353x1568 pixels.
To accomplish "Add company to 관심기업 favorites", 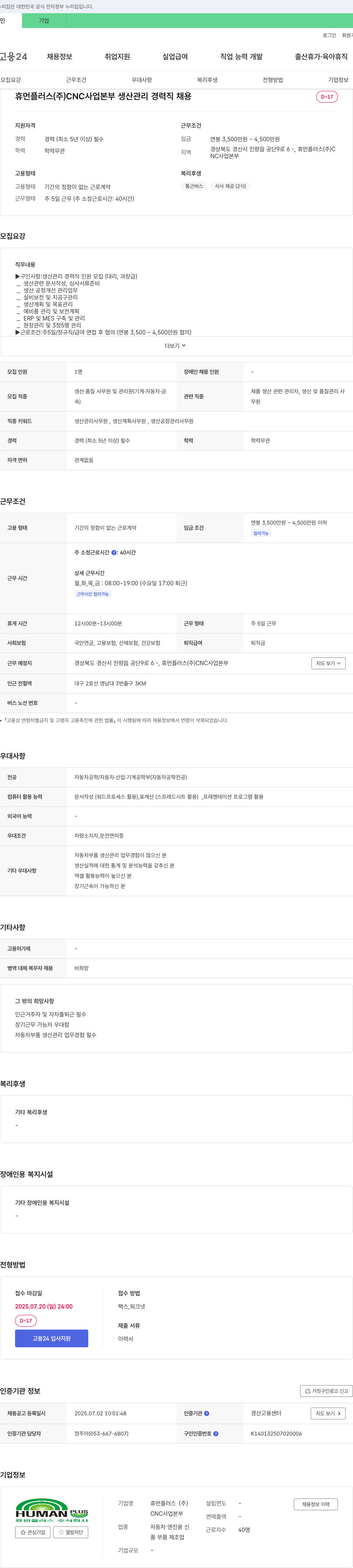I will [x=33, y=1532].
